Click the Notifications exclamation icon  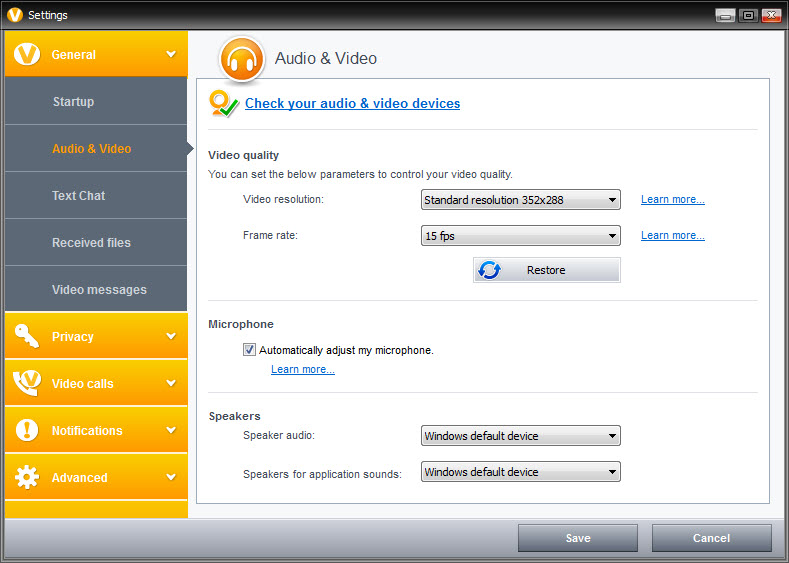(x=27, y=430)
